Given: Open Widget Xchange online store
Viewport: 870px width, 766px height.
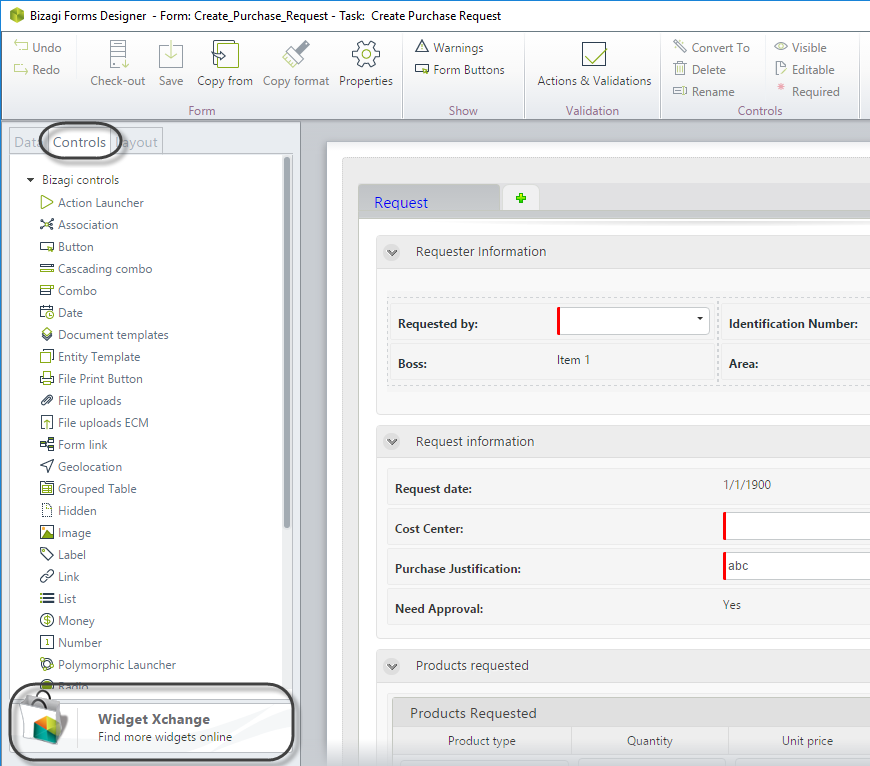Looking at the screenshot, I should coord(151,727).
